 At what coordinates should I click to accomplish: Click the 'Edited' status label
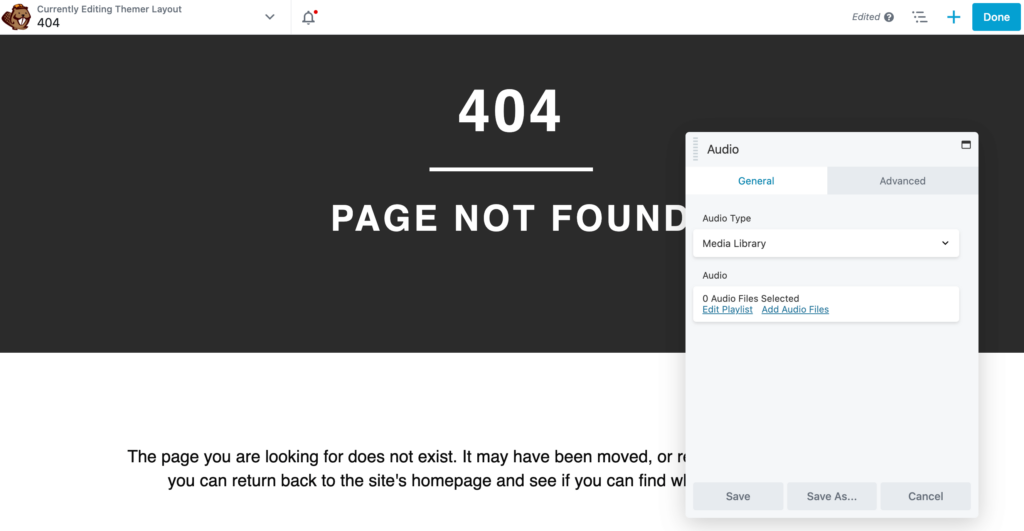pos(866,17)
